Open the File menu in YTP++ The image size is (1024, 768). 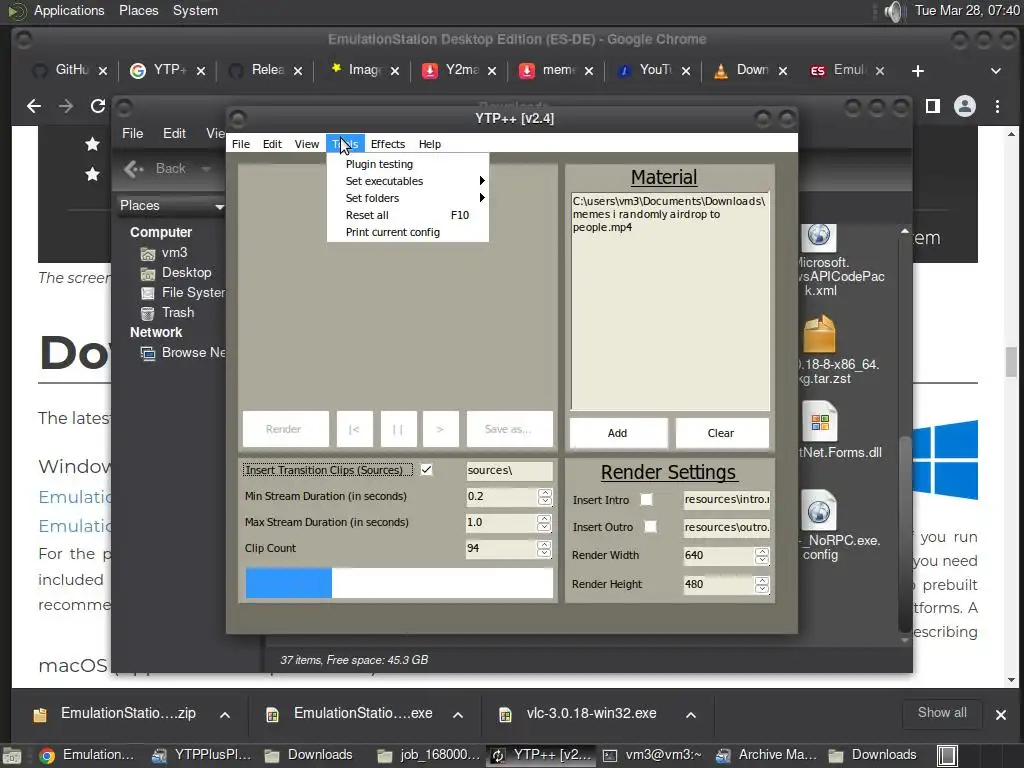click(x=240, y=144)
